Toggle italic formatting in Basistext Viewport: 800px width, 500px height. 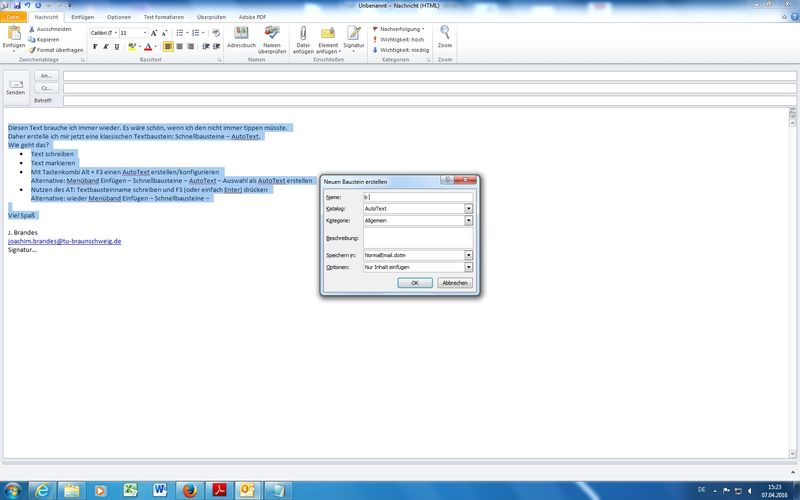tap(106, 46)
